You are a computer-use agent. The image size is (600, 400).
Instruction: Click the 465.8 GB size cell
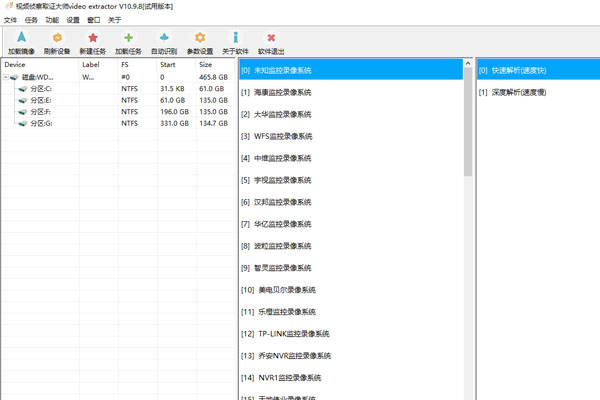tap(214, 77)
